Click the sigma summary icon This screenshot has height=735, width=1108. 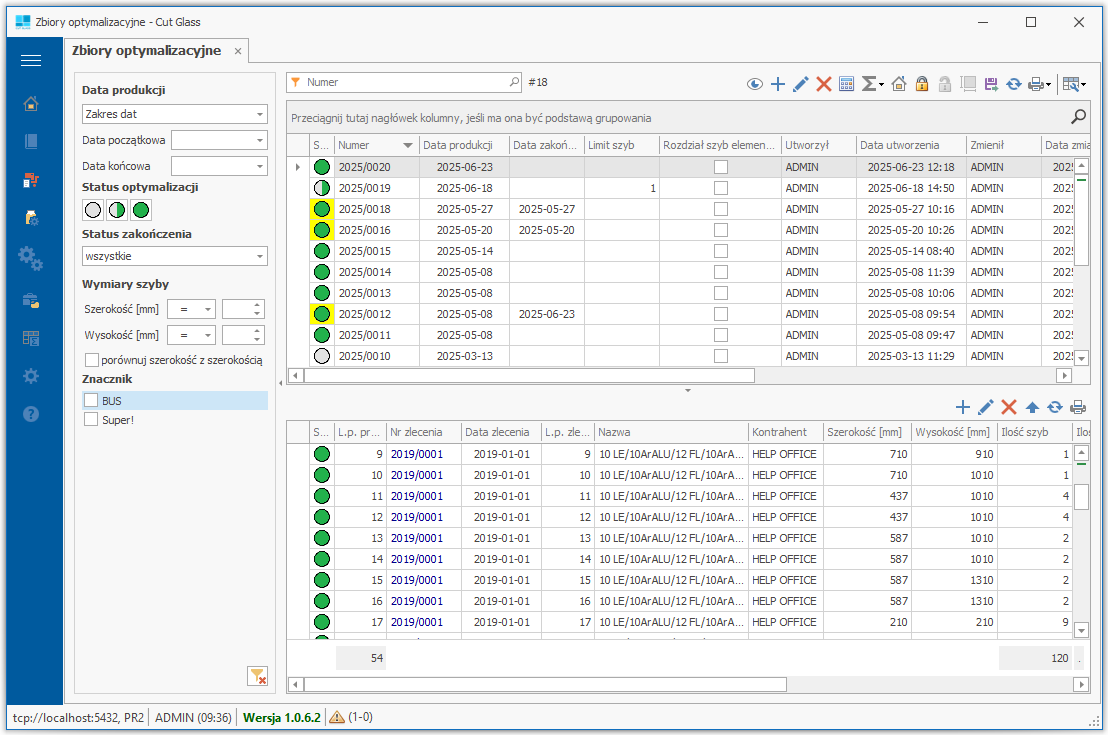coord(869,84)
